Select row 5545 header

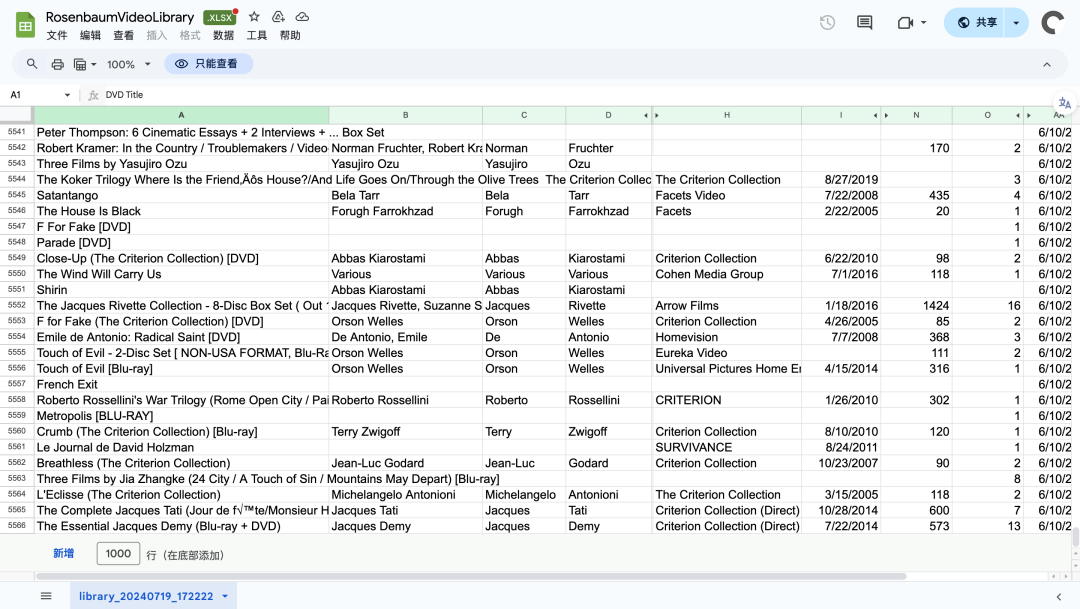[x=17, y=196]
